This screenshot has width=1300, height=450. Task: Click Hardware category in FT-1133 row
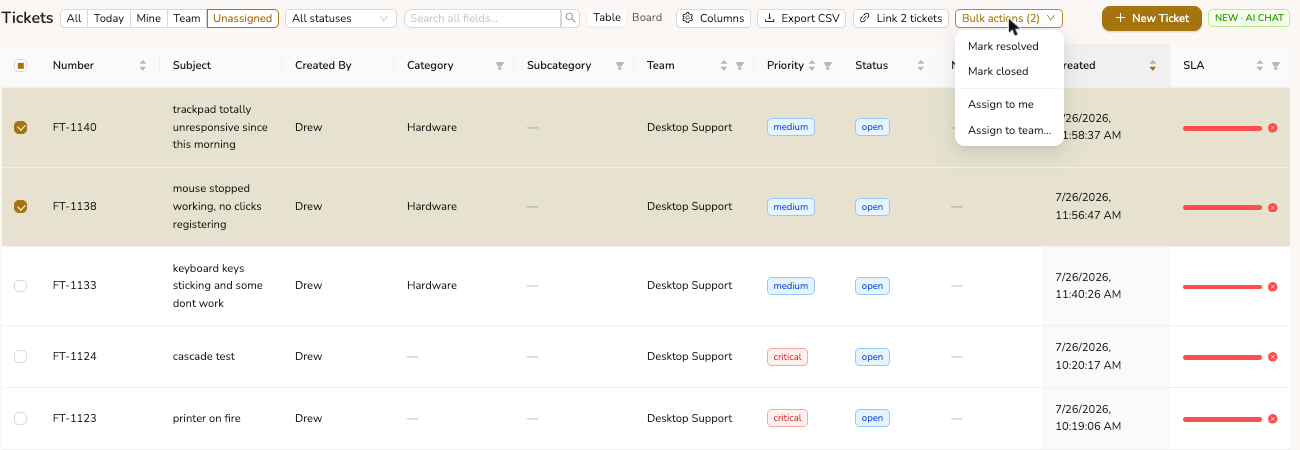coord(432,286)
